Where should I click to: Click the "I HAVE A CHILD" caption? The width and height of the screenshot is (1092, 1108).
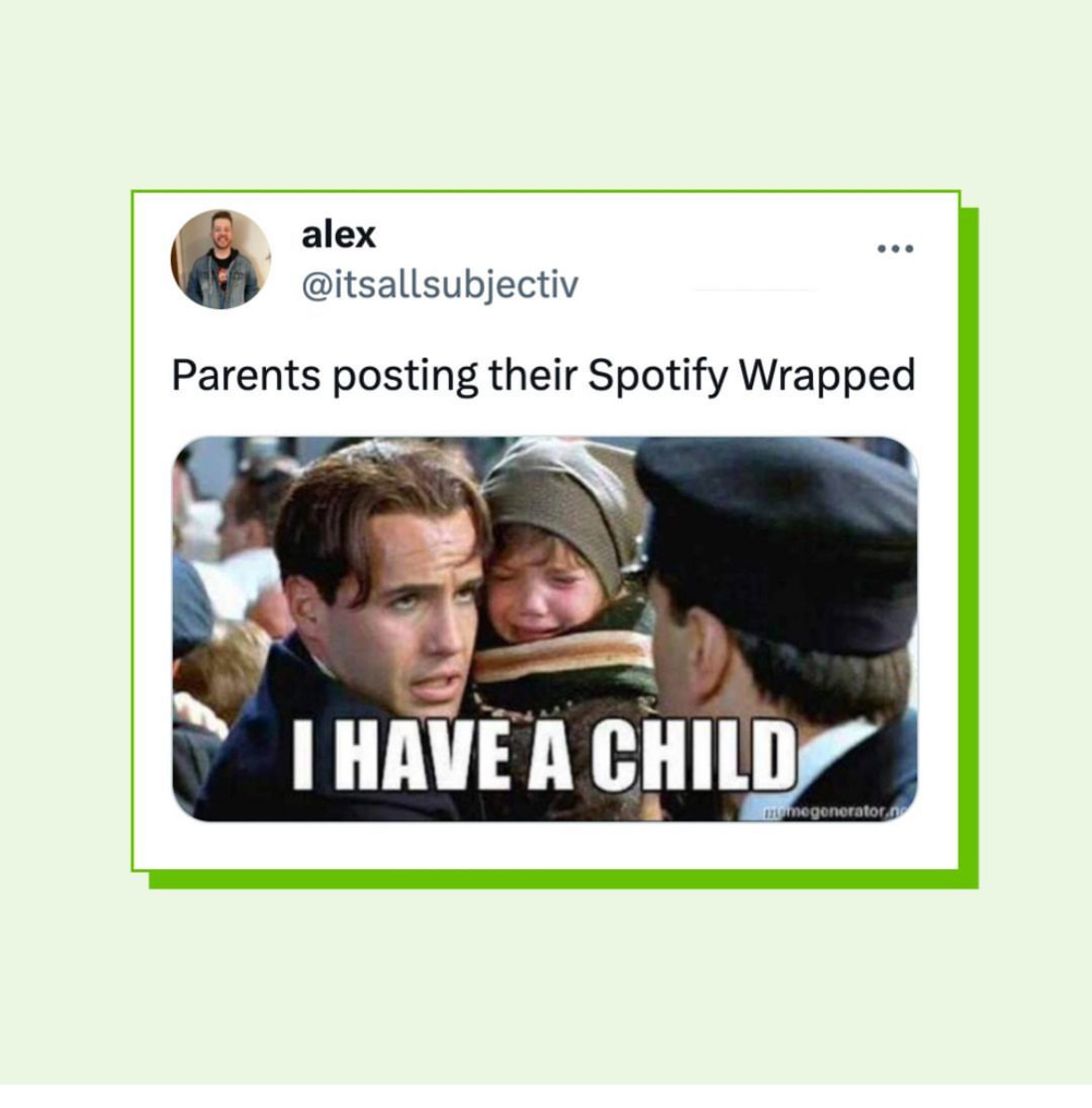pyautogui.click(x=544, y=754)
